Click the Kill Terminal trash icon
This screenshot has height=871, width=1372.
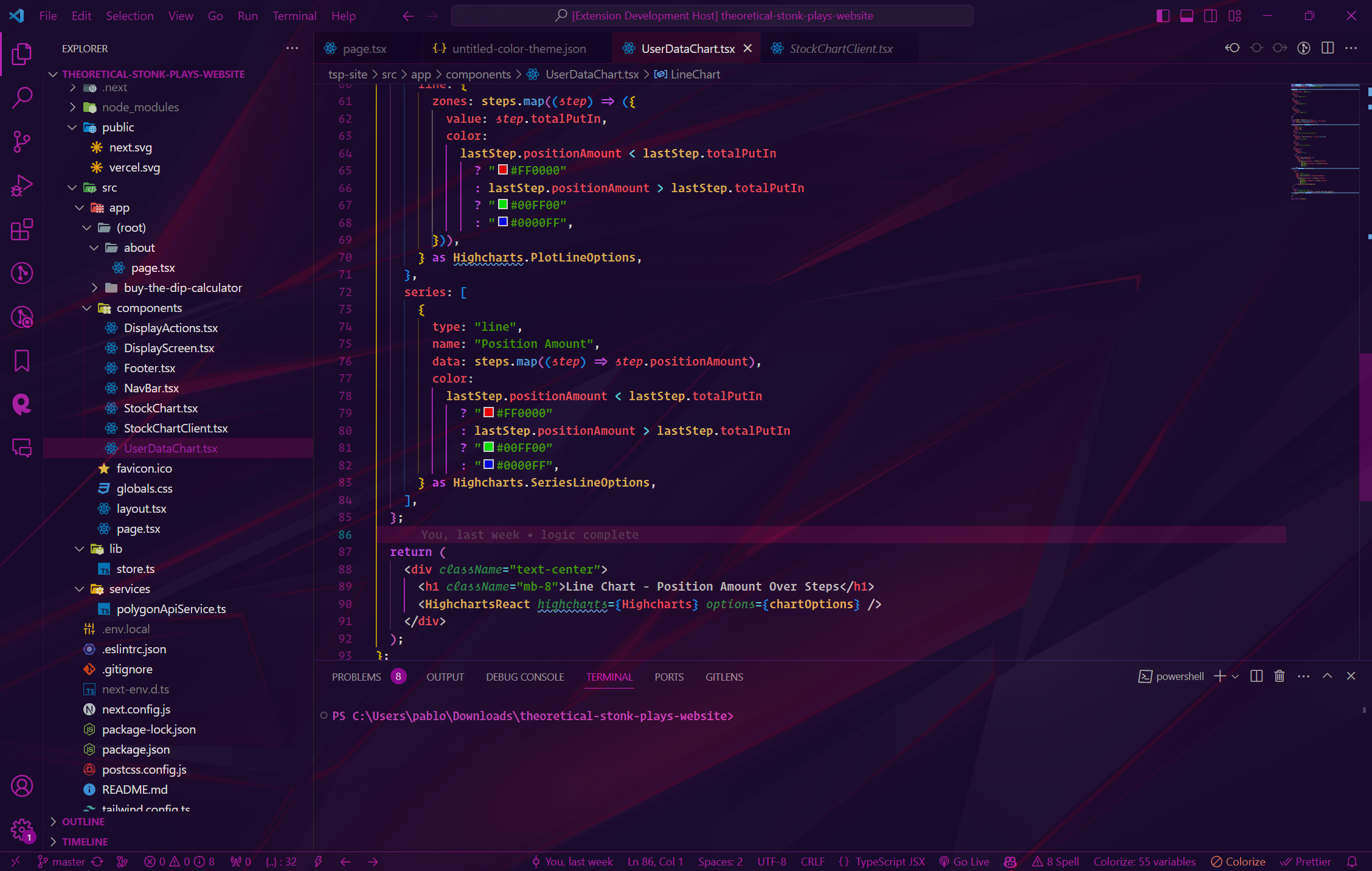tap(1280, 676)
